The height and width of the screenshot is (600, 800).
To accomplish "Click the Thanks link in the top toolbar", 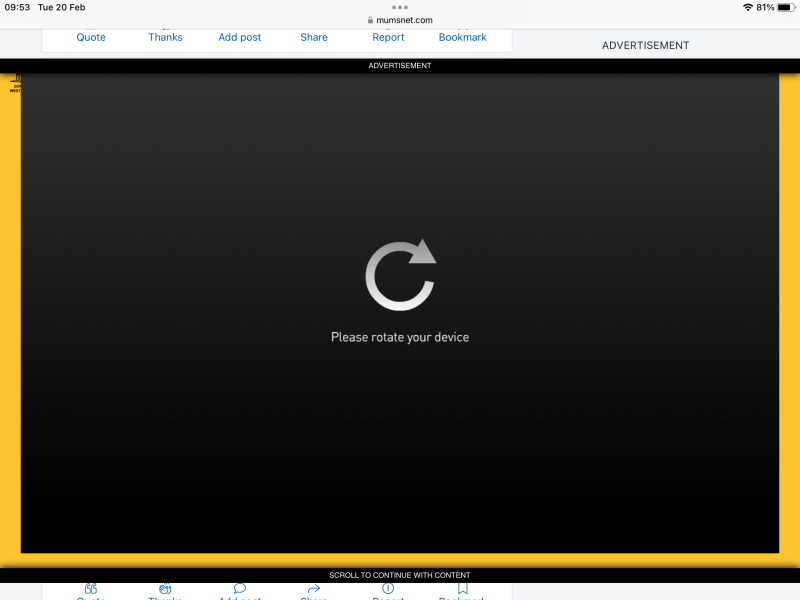I will tap(164, 37).
